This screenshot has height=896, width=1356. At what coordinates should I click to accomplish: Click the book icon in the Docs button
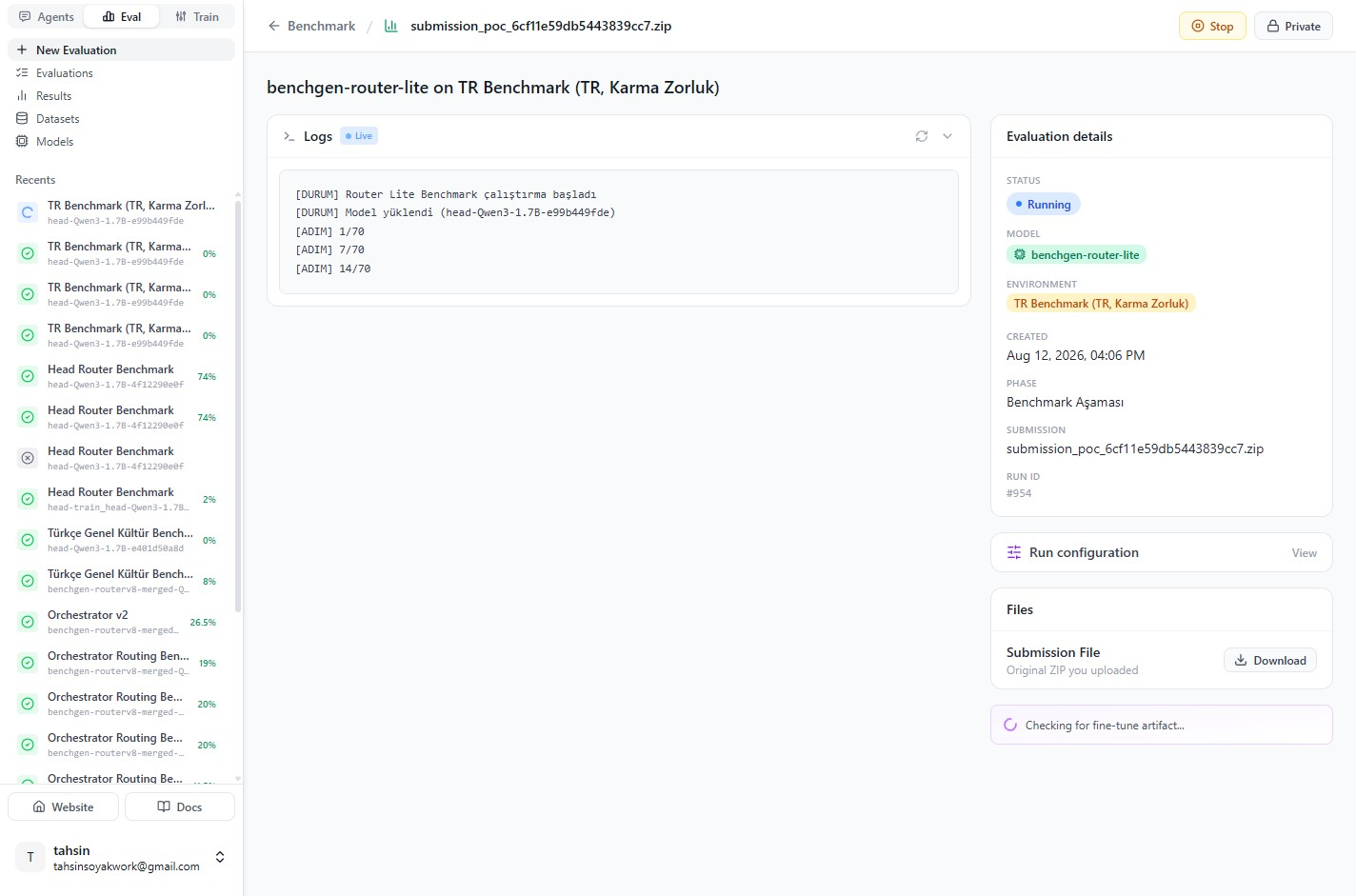[164, 806]
